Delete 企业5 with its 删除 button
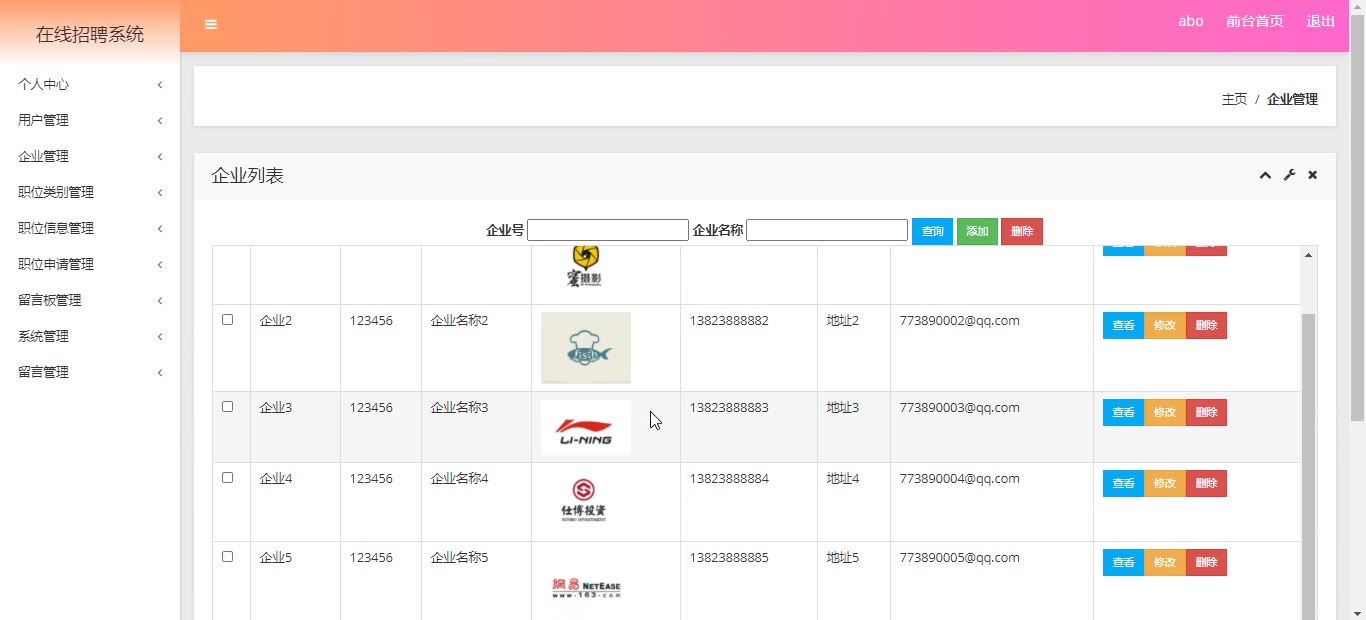 click(1206, 563)
